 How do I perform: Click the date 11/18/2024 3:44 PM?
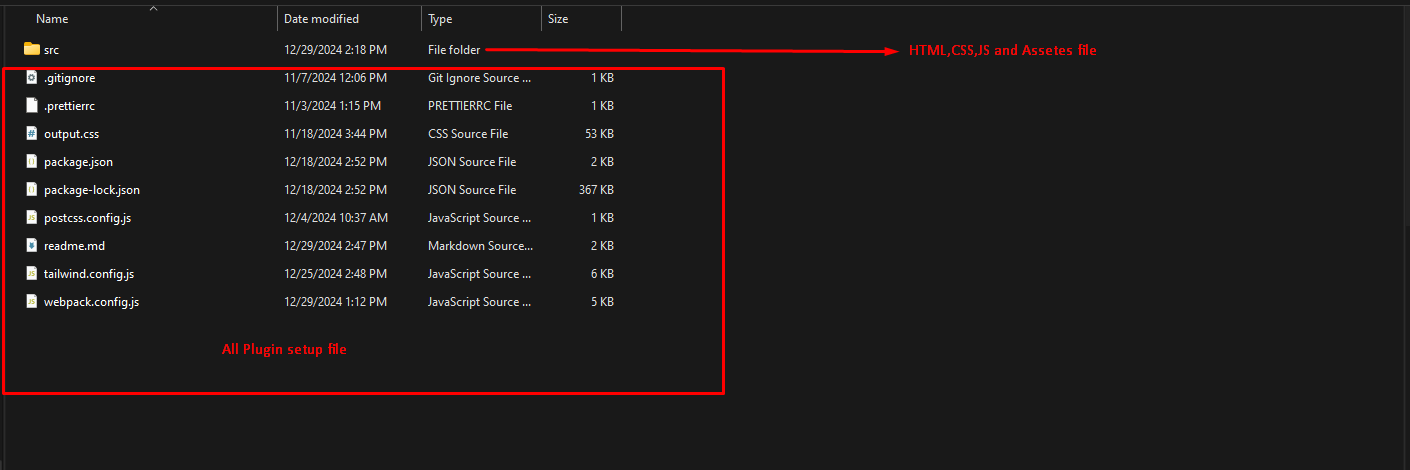335,133
